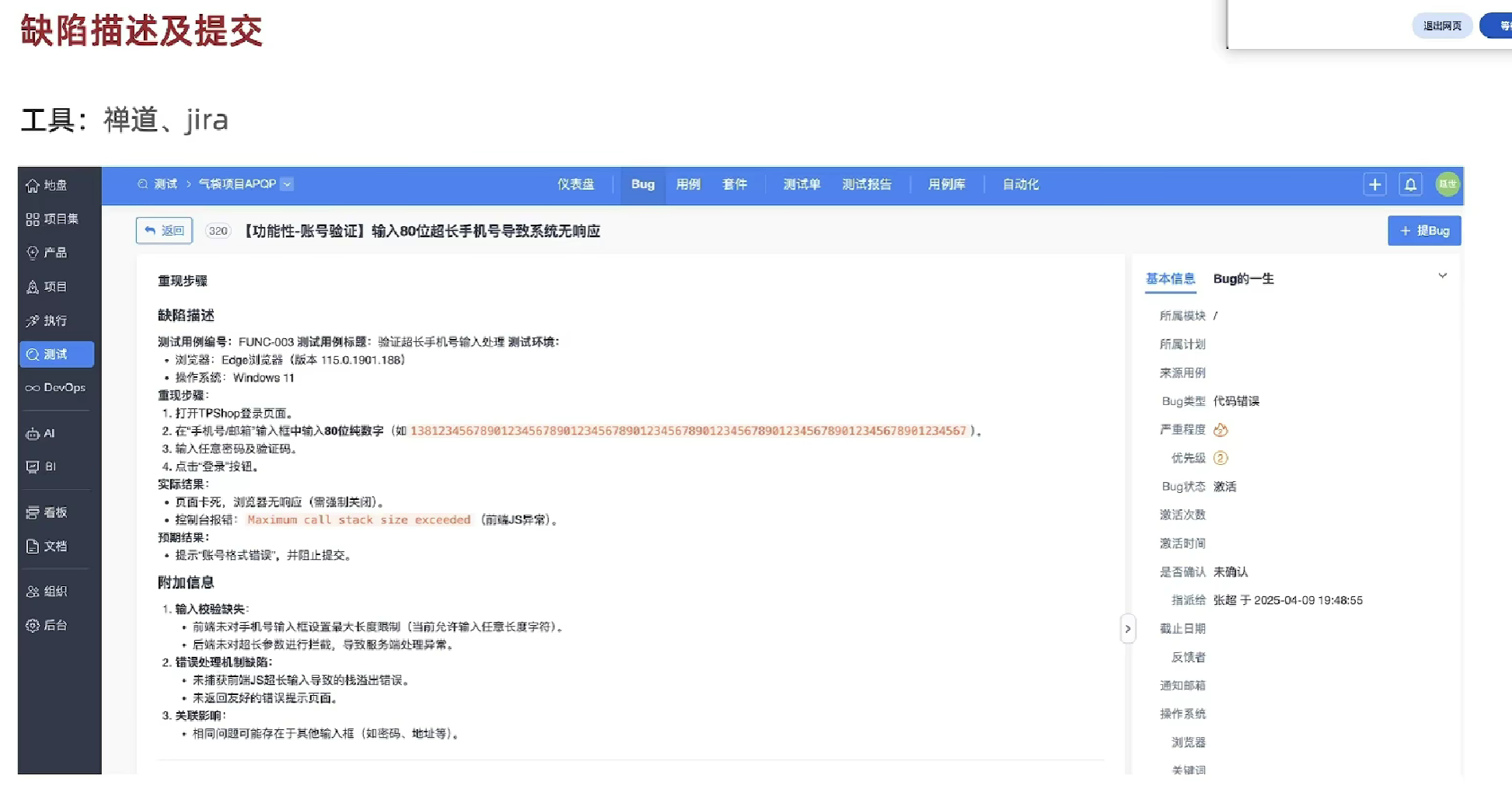Click the 附加信息 heading
The width and height of the screenshot is (1512, 786).
tap(186, 582)
